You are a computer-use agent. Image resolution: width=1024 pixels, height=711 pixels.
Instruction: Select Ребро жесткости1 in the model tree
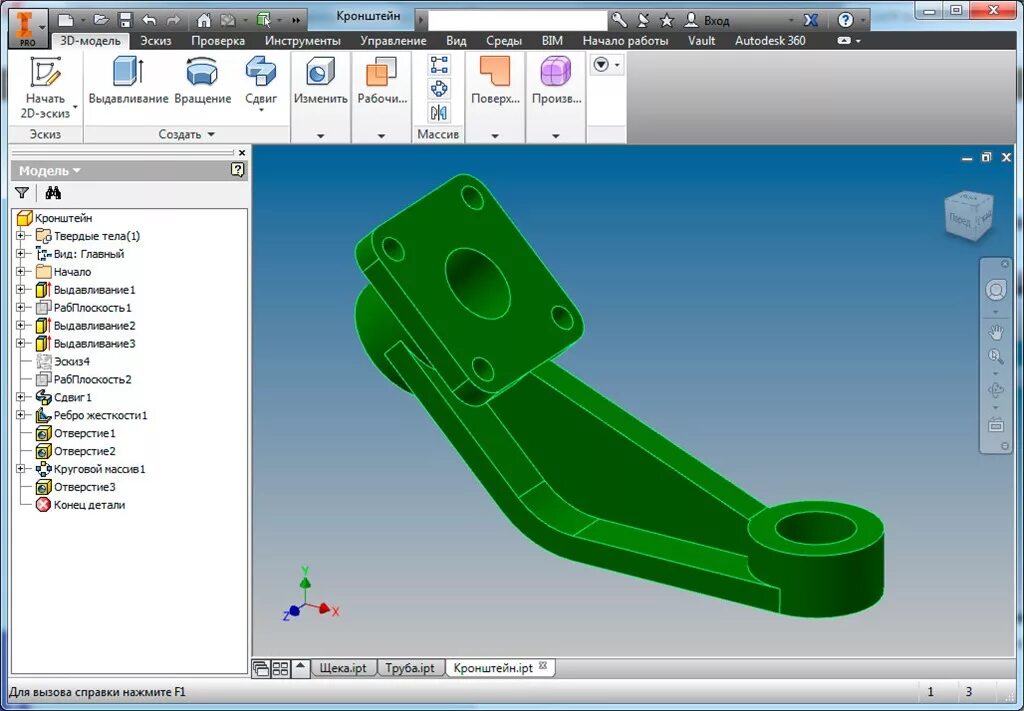101,415
